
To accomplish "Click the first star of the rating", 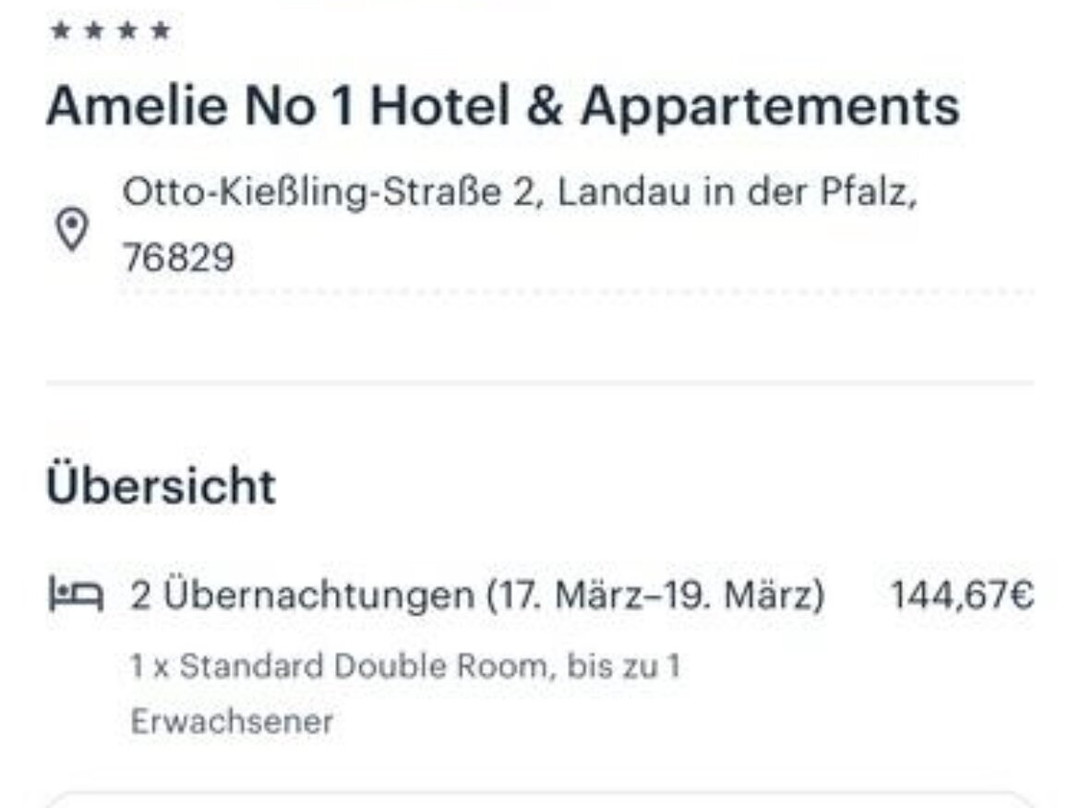I will 60,31.
